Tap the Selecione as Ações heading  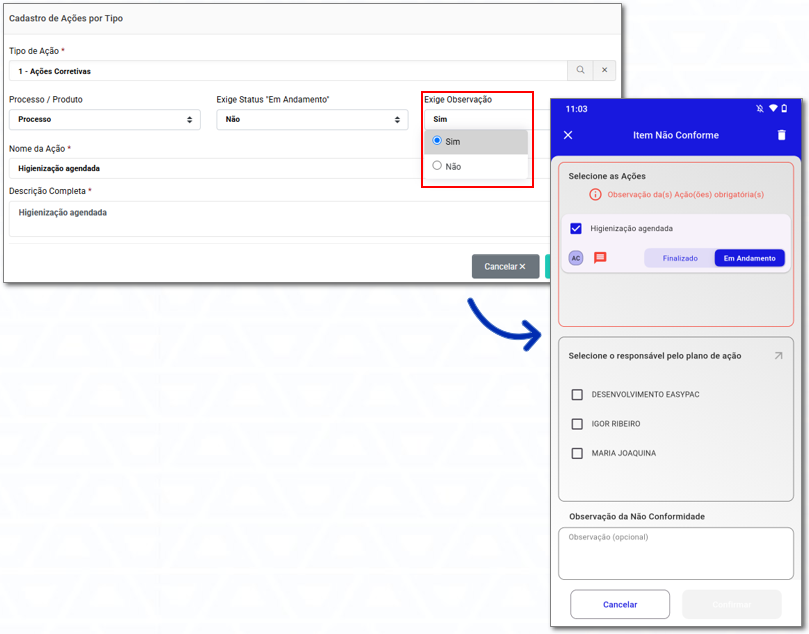[x=607, y=176]
